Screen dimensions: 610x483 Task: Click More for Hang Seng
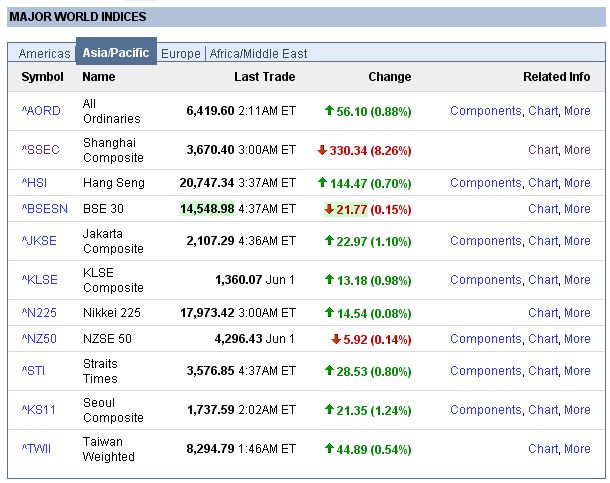577,183
